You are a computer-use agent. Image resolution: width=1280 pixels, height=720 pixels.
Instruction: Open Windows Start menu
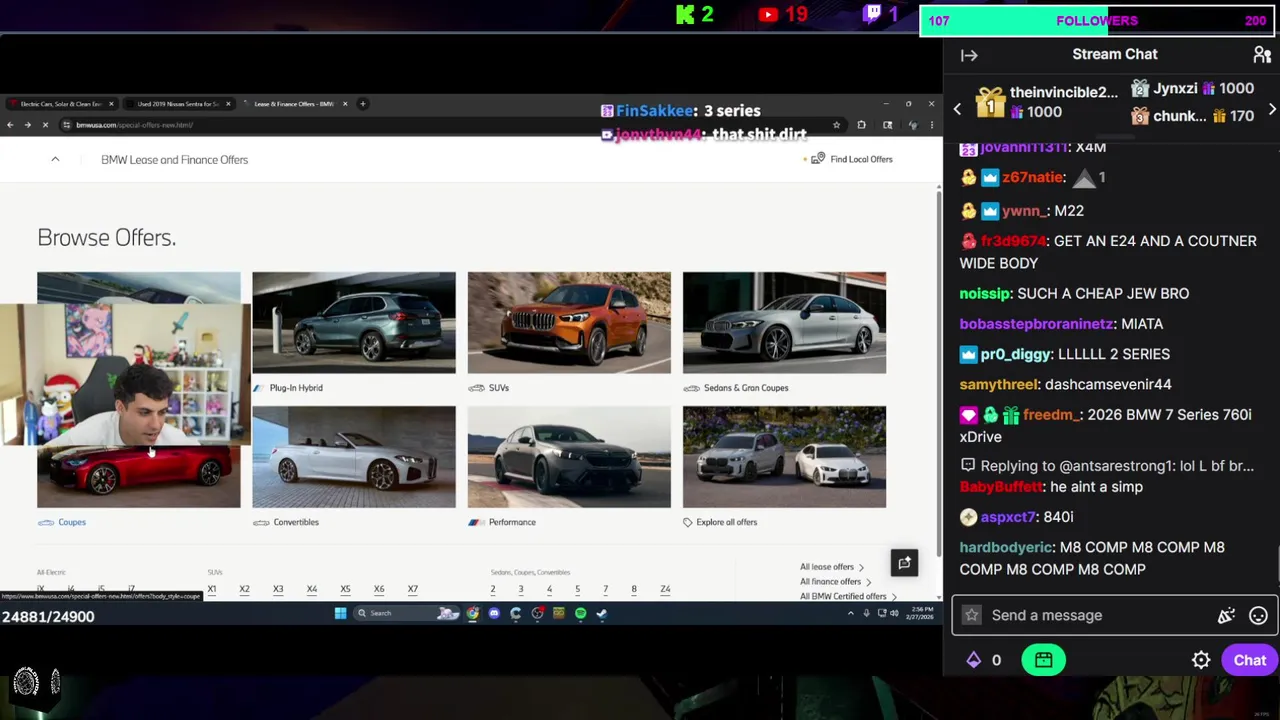pyautogui.click(x=340, y=613)
